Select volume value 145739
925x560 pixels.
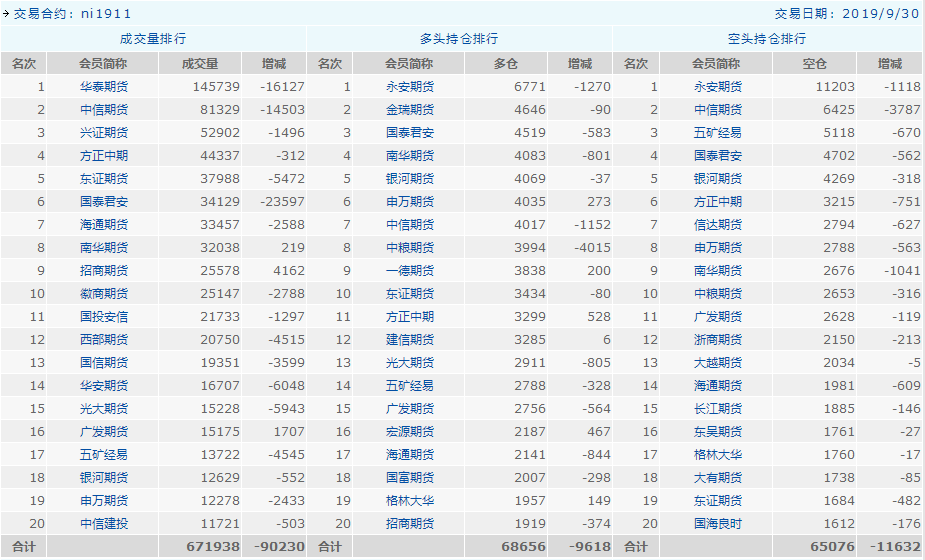pos(216,87)
